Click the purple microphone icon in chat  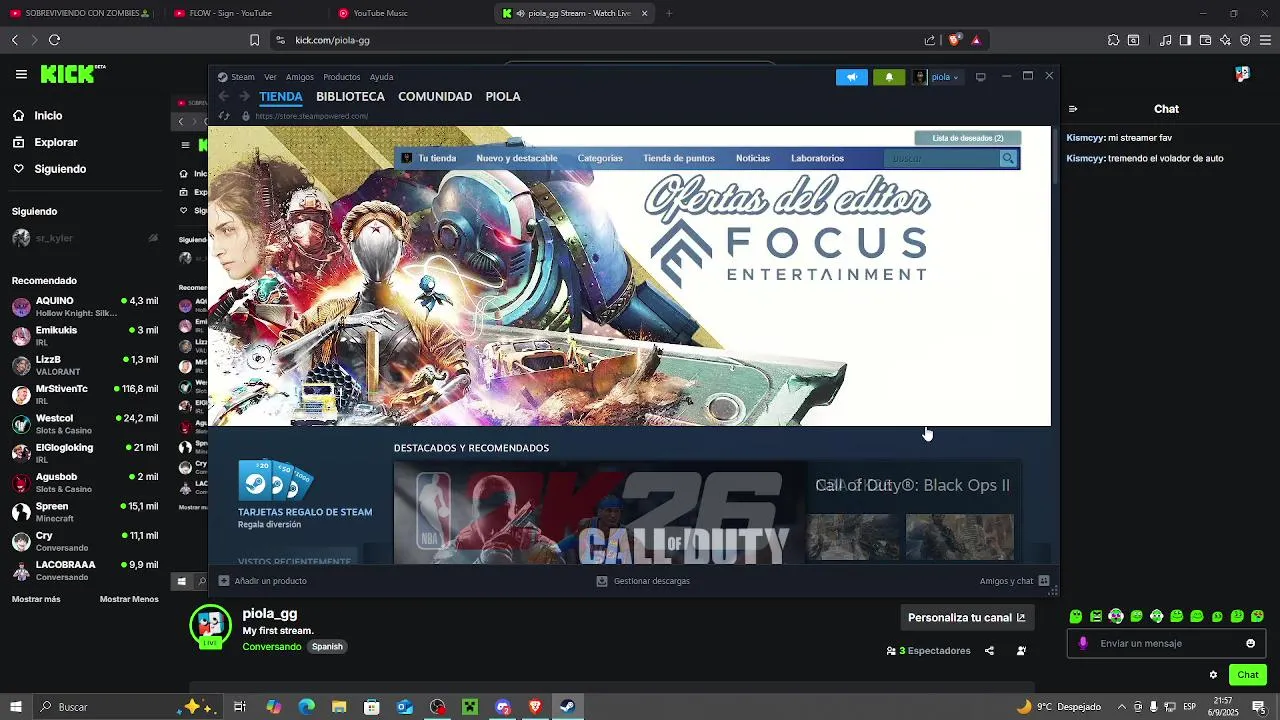[1083, 643]
